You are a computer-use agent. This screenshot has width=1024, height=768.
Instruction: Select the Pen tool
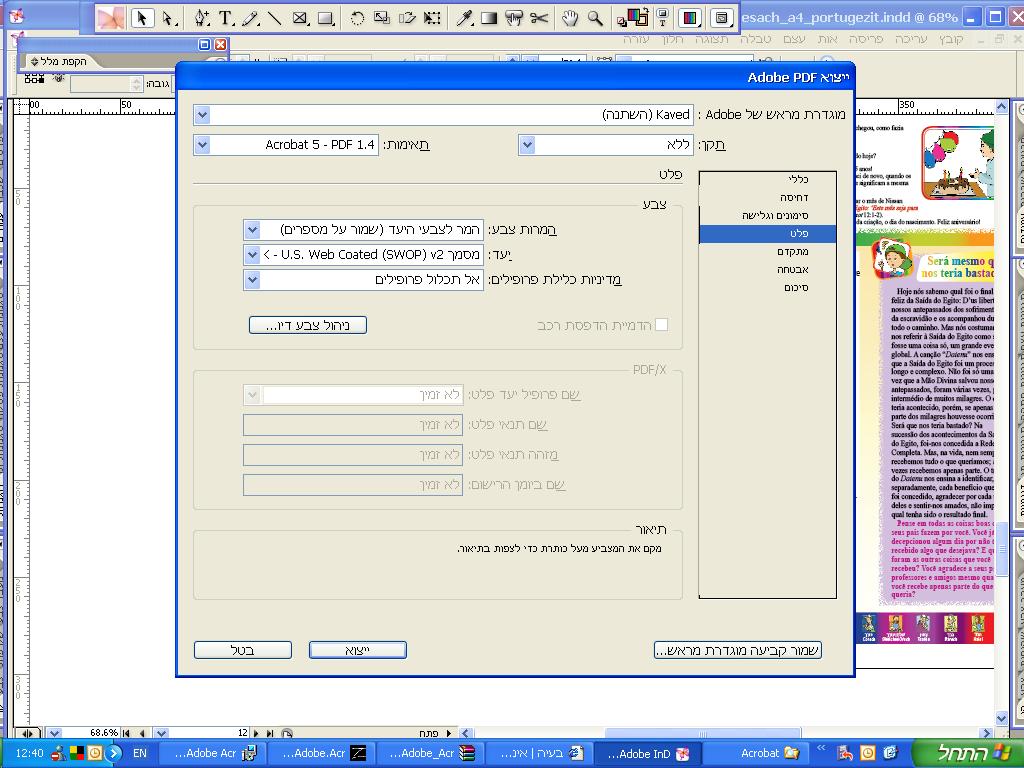(201, 18)
